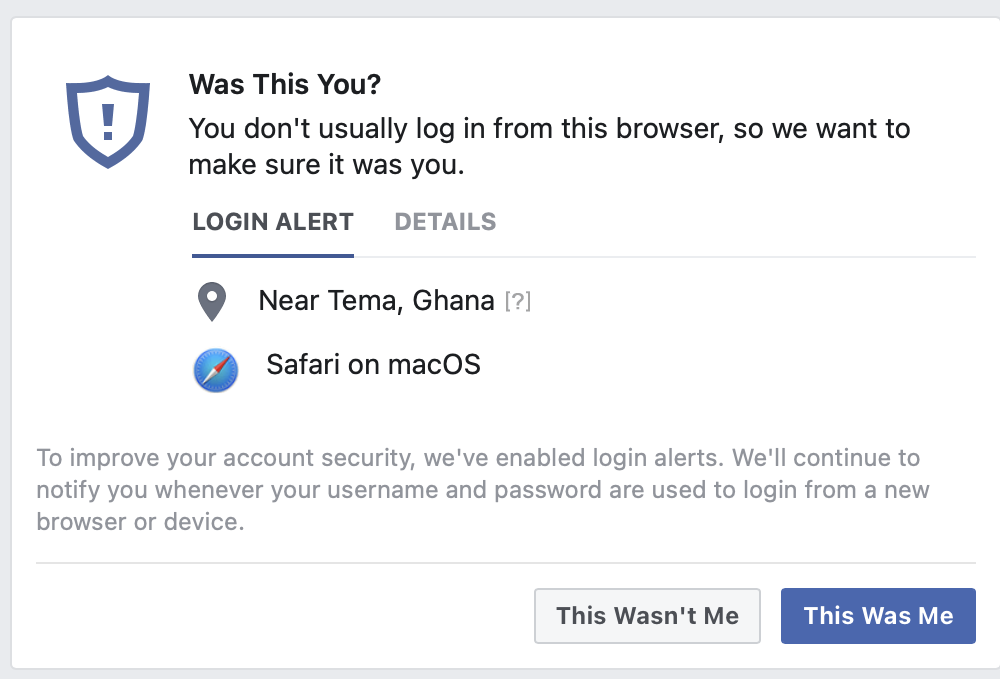Image resolution: width=1000 pixels, height=679 pixels.
Task: Click the "Near Tema, Ghana" location text
Action: point(376,300)
